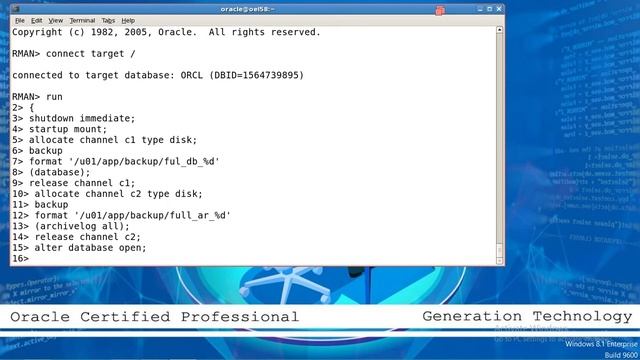Click the format '/u01/app/backup/ful_db_%d' line
Image resolution: width=640 pixels, height=360 pixels.
click(116, 162)
